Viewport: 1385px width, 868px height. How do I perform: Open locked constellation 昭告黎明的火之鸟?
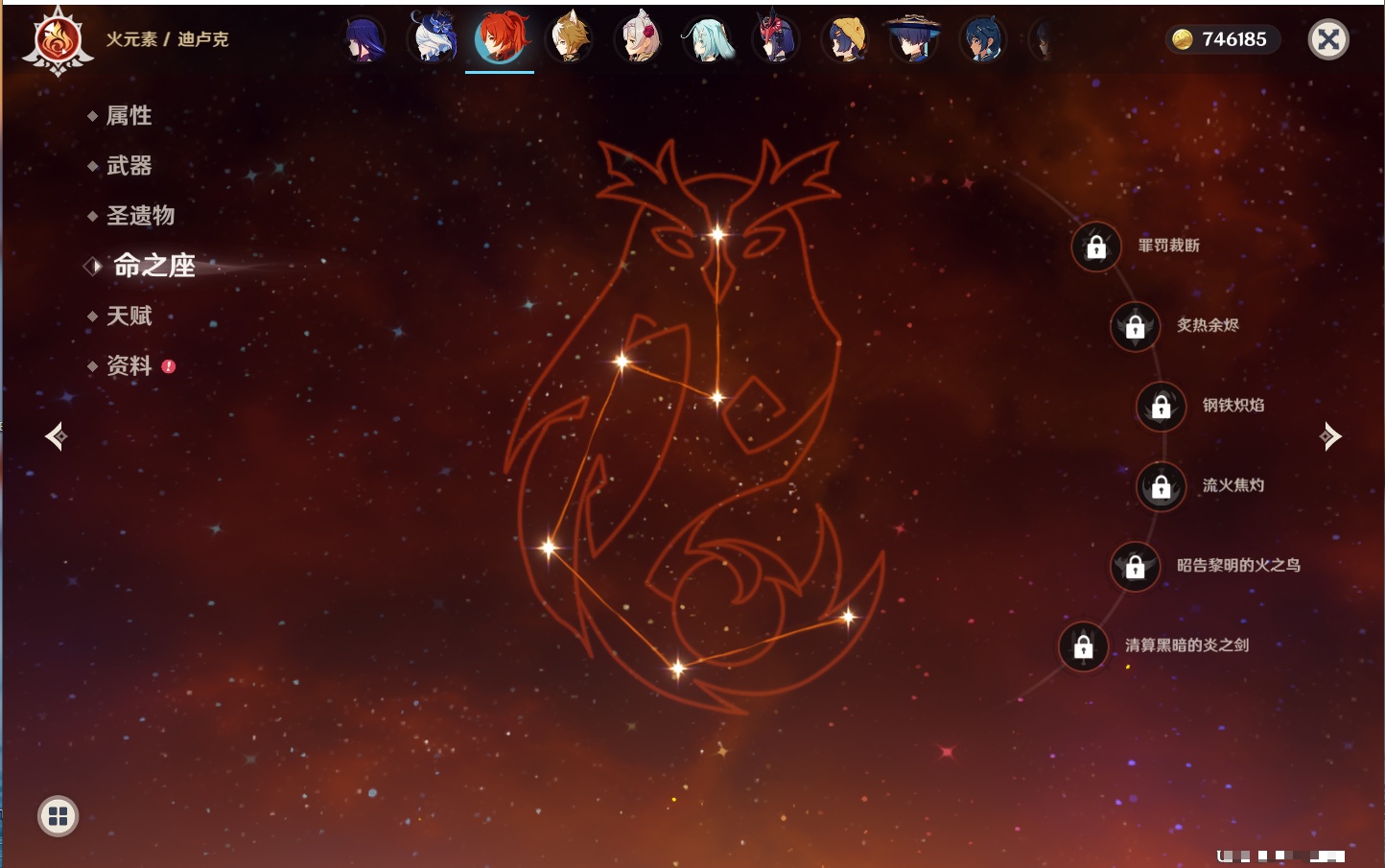1136,566
